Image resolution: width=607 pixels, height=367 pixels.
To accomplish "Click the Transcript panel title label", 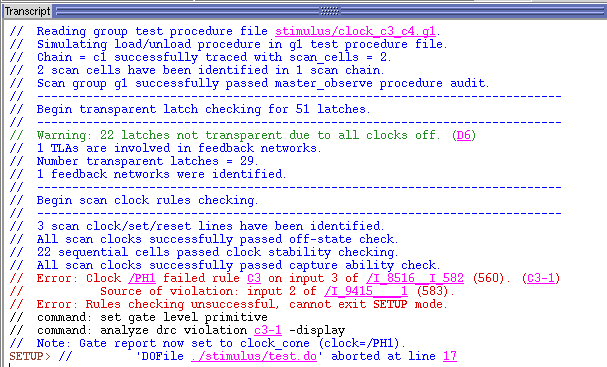I will pos(27,11).
